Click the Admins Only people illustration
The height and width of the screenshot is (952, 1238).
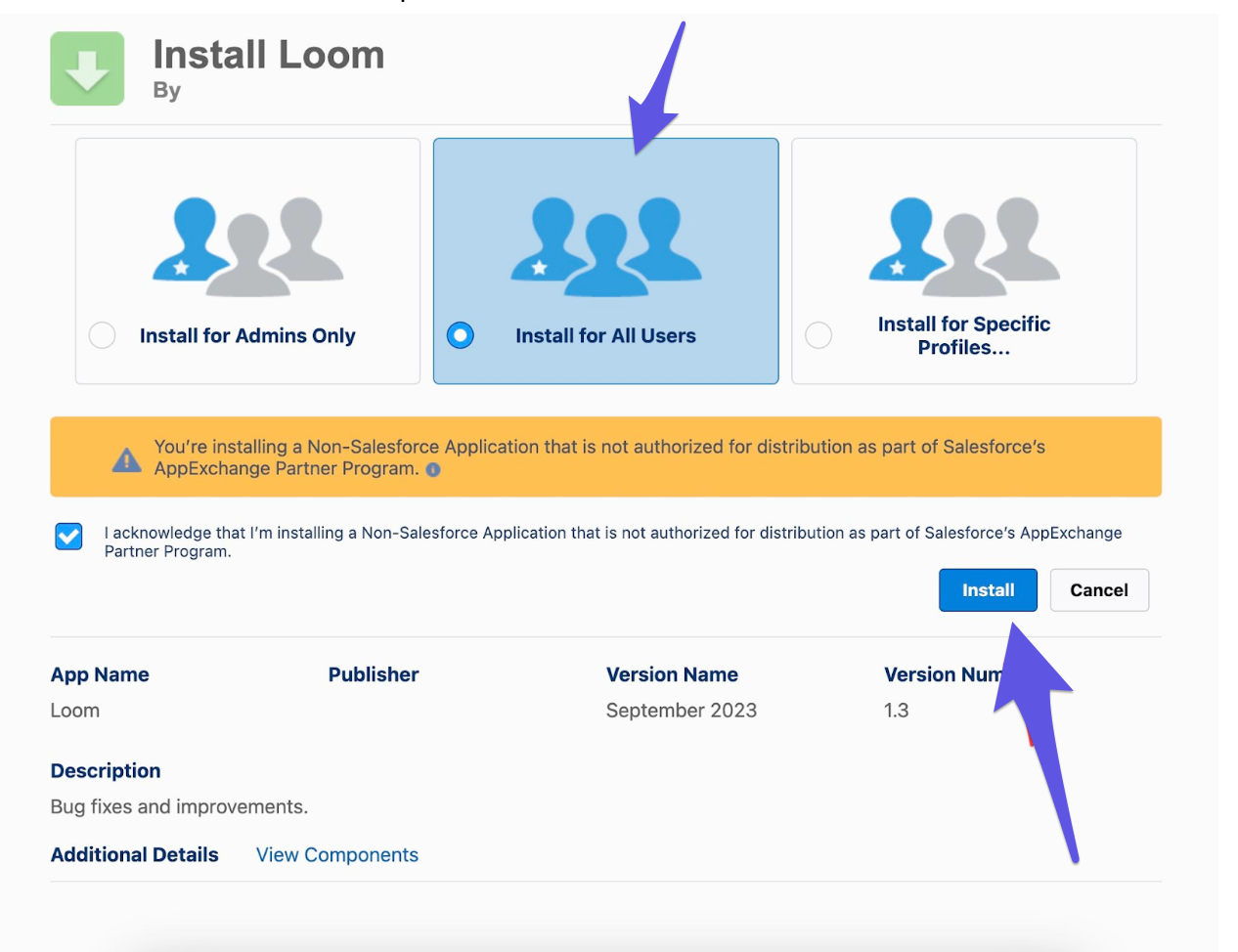247,245
